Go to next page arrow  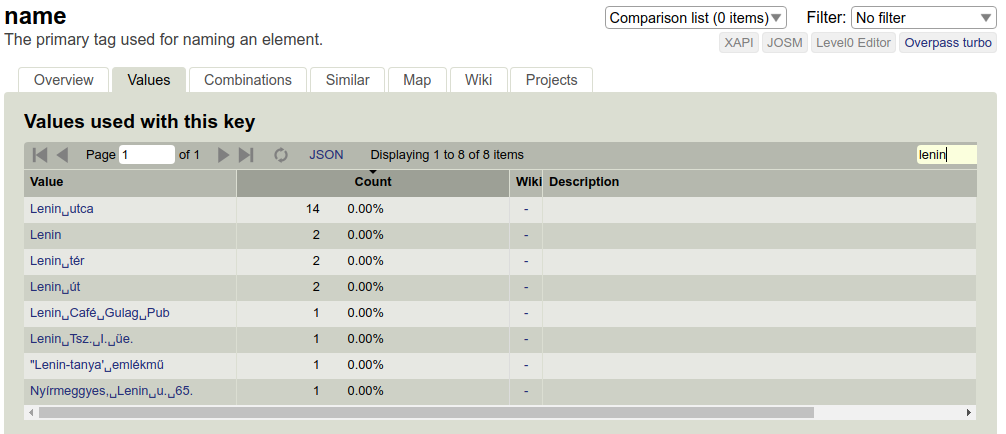(x=223, y=155)
